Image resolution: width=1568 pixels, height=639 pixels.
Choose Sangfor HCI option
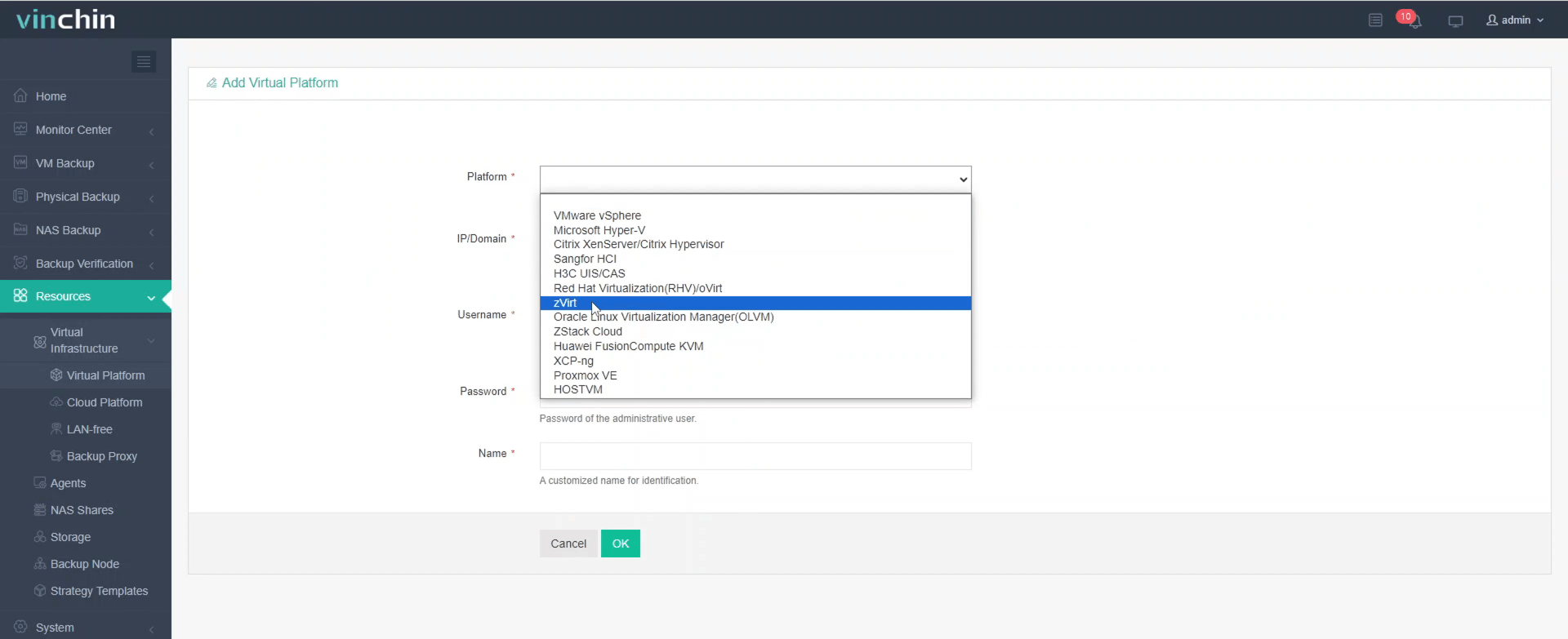(x=755, y=259)
